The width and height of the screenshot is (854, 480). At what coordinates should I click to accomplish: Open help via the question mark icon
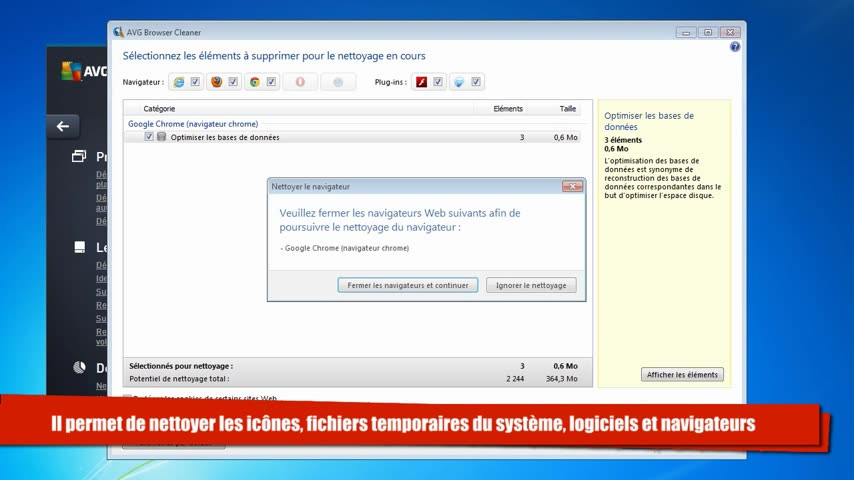735,47
